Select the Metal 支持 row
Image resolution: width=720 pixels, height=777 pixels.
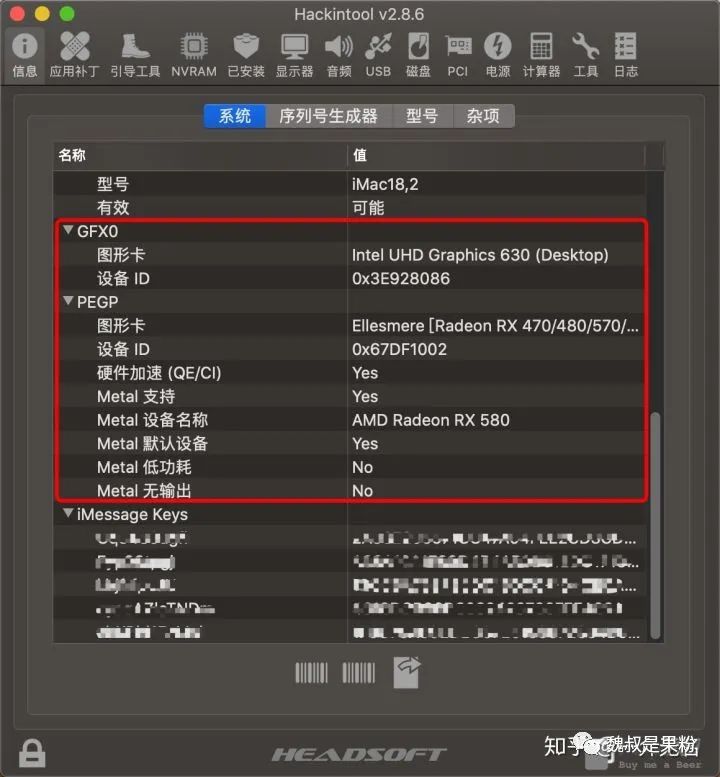(x=350, y=396)
